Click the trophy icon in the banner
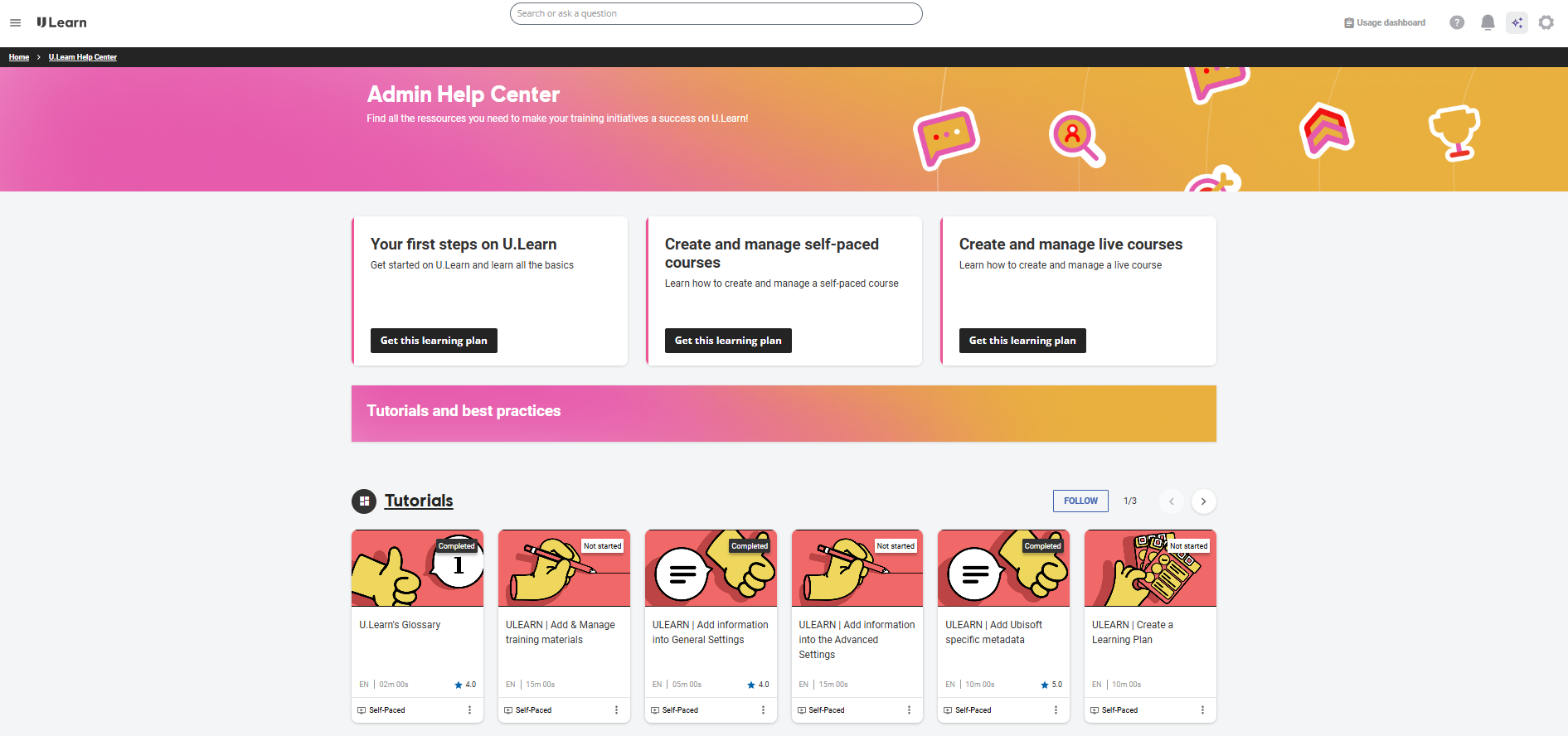The height and width of the screenshot is (736, 1568). (1454, 133)
